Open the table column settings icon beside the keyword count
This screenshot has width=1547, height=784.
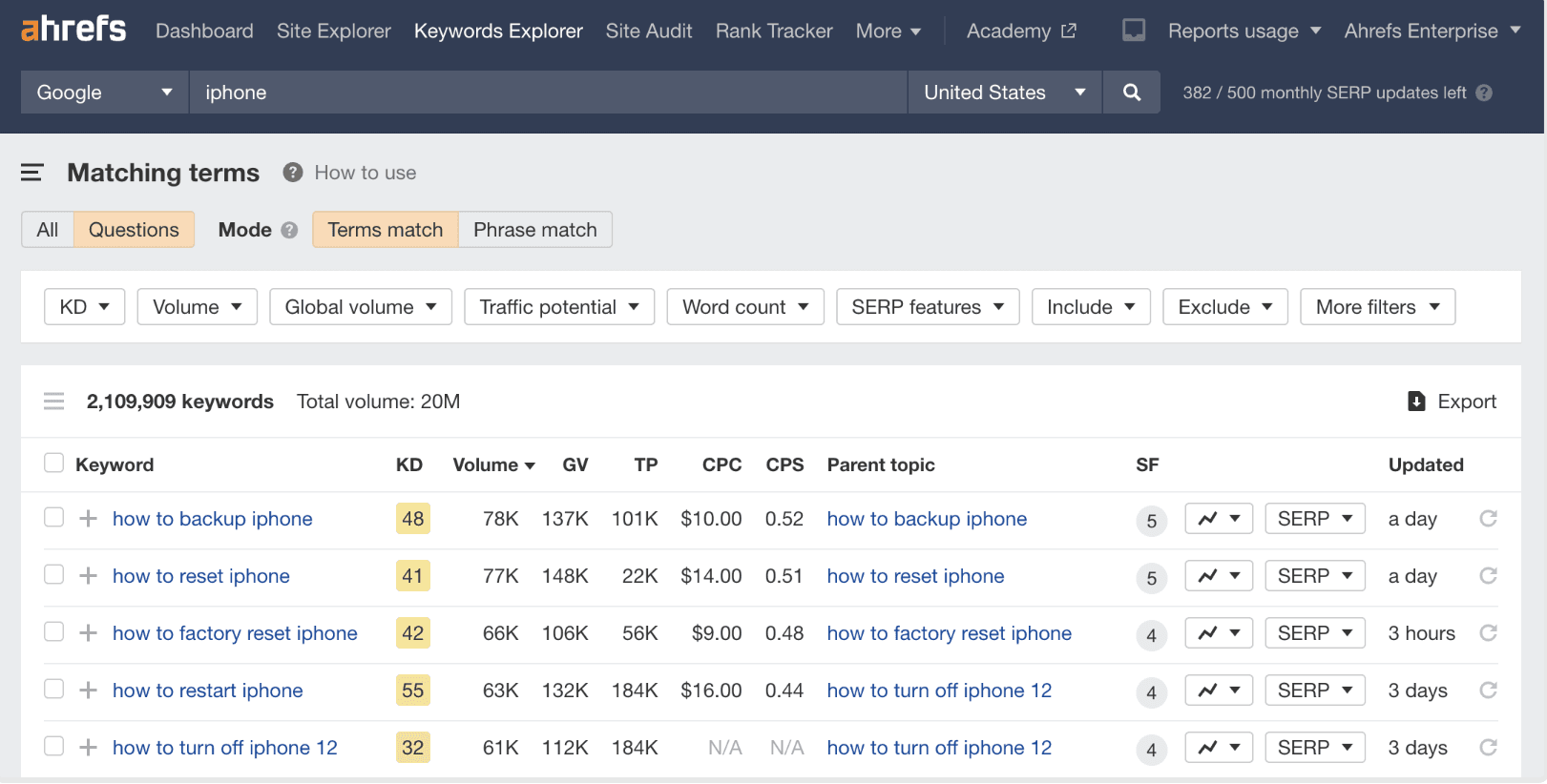coord(54,402)
